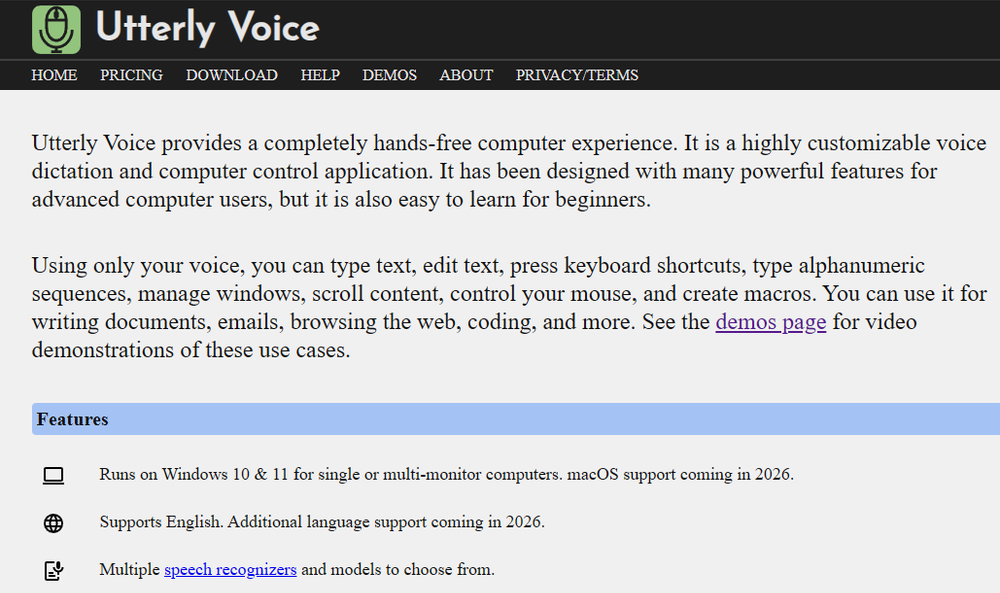Image resolution: width=1000 pixels, height=593 pixels.
Task: Click the speech-to-text icon beside recognizers
Action: point(54,571)
